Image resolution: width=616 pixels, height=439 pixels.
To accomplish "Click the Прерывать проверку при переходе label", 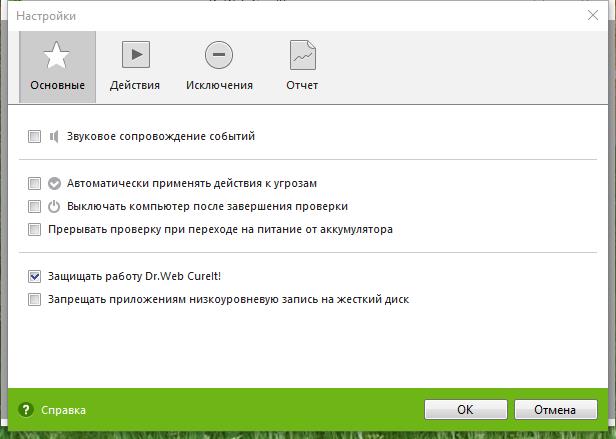I will [x=220, y=230].
